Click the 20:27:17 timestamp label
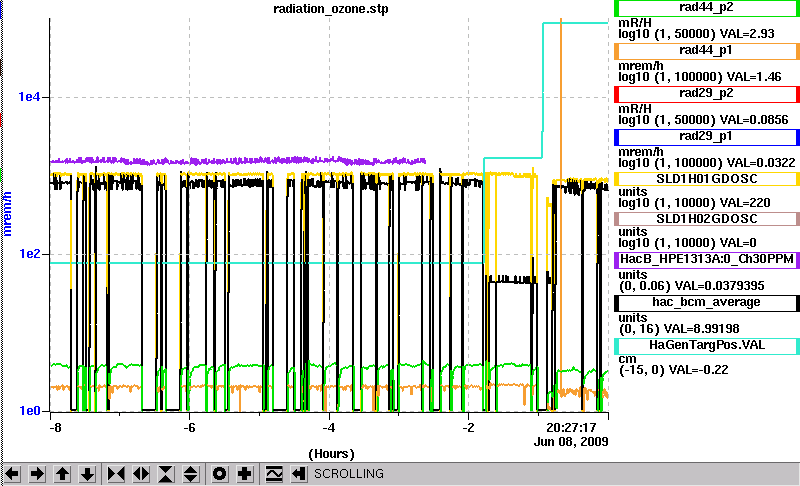 (x=571, y=427)
